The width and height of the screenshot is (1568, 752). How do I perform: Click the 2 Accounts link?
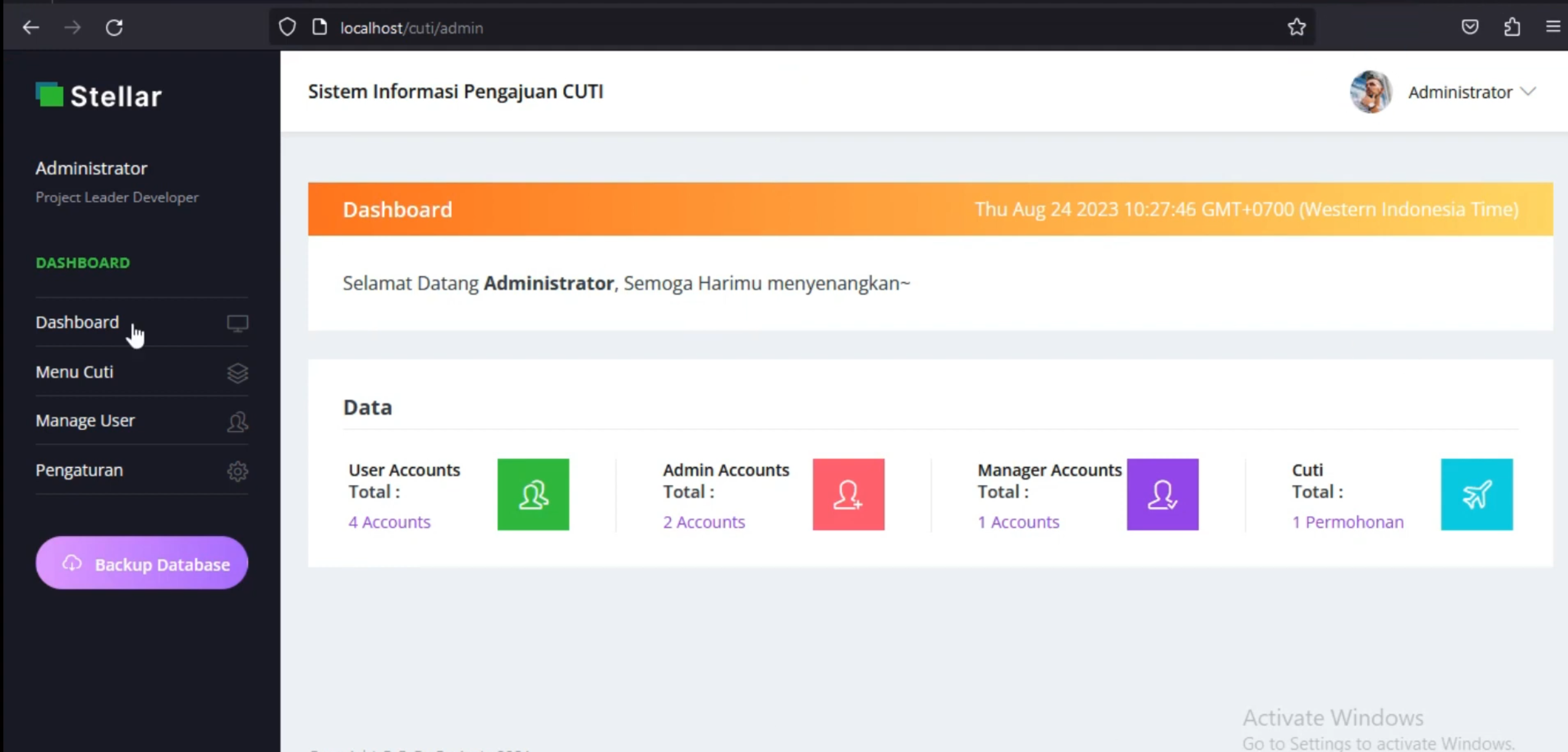[x=704, y=522]
